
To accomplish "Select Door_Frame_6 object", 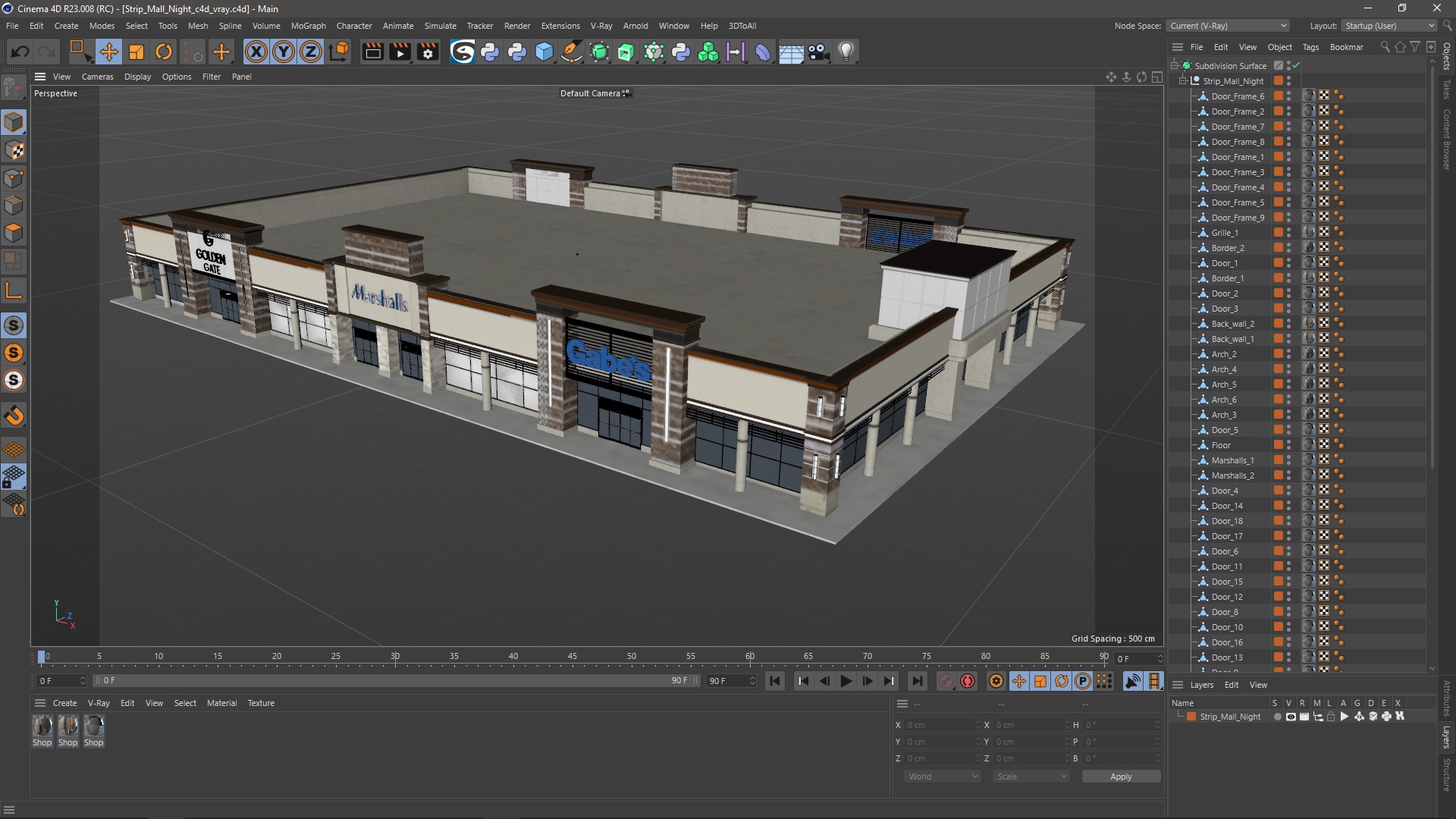I will pyautogui.click(x=1238, y=96).
